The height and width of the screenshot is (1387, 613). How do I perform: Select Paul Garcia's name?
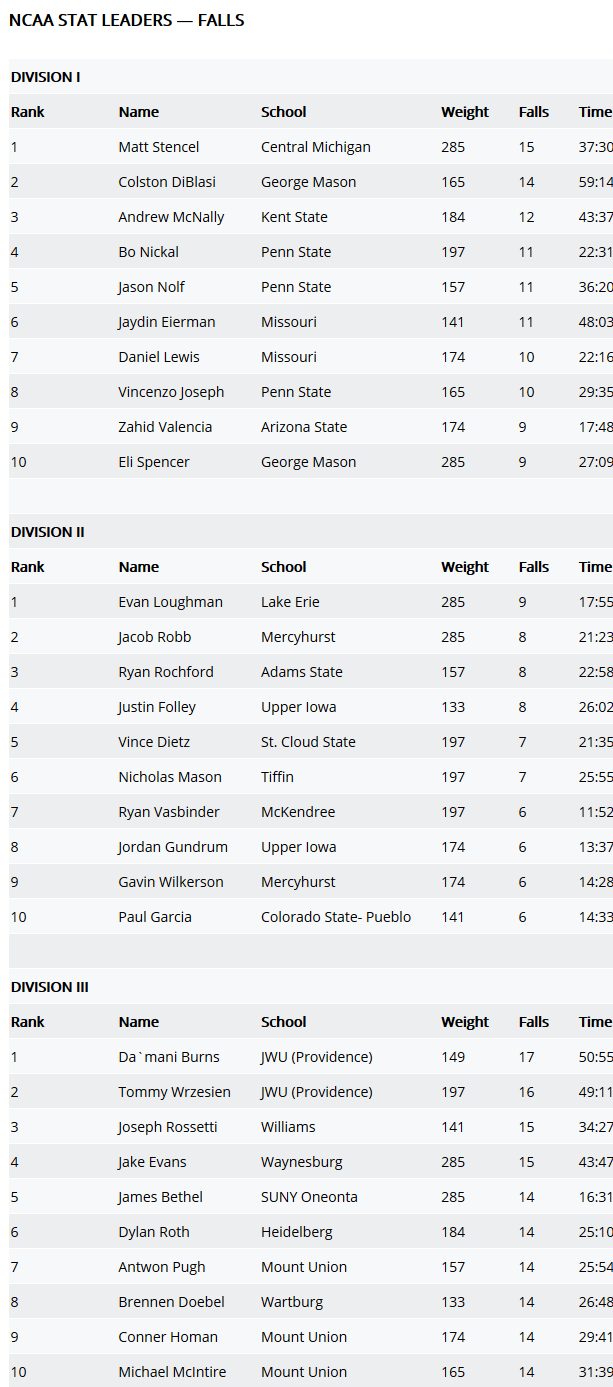155,917
